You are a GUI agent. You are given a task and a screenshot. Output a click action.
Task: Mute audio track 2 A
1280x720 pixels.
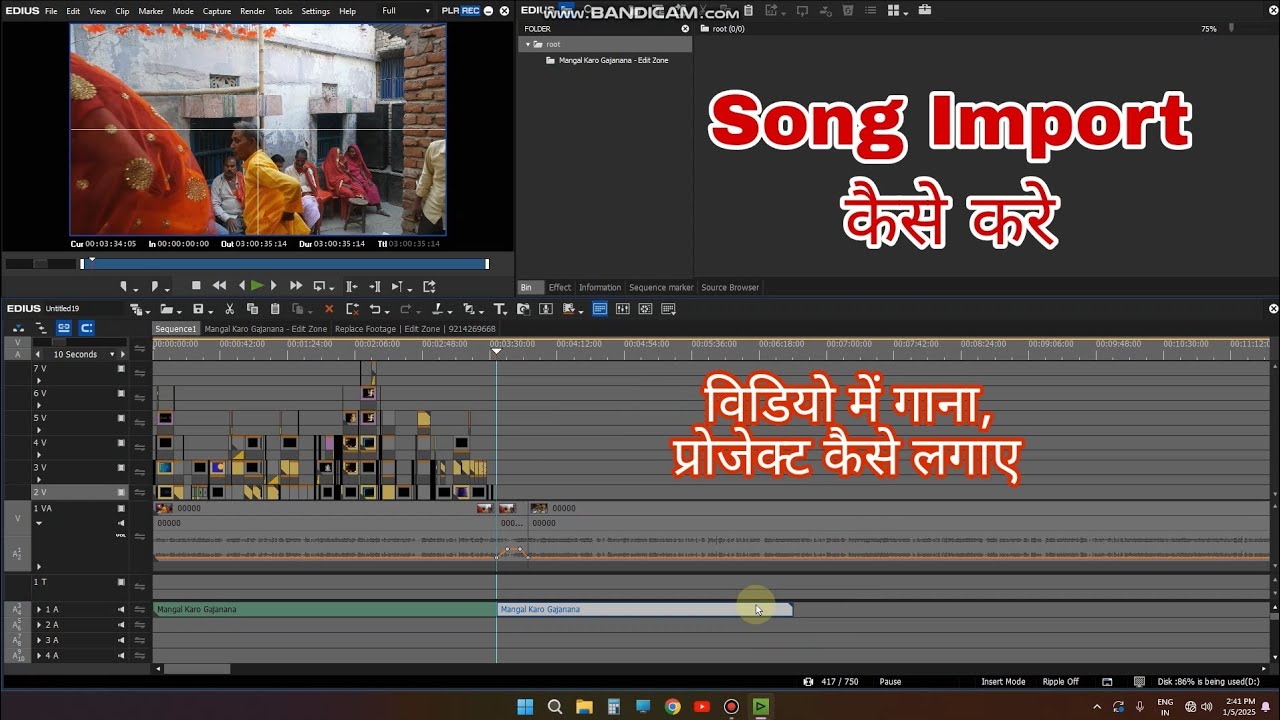[x=122, y=625]
